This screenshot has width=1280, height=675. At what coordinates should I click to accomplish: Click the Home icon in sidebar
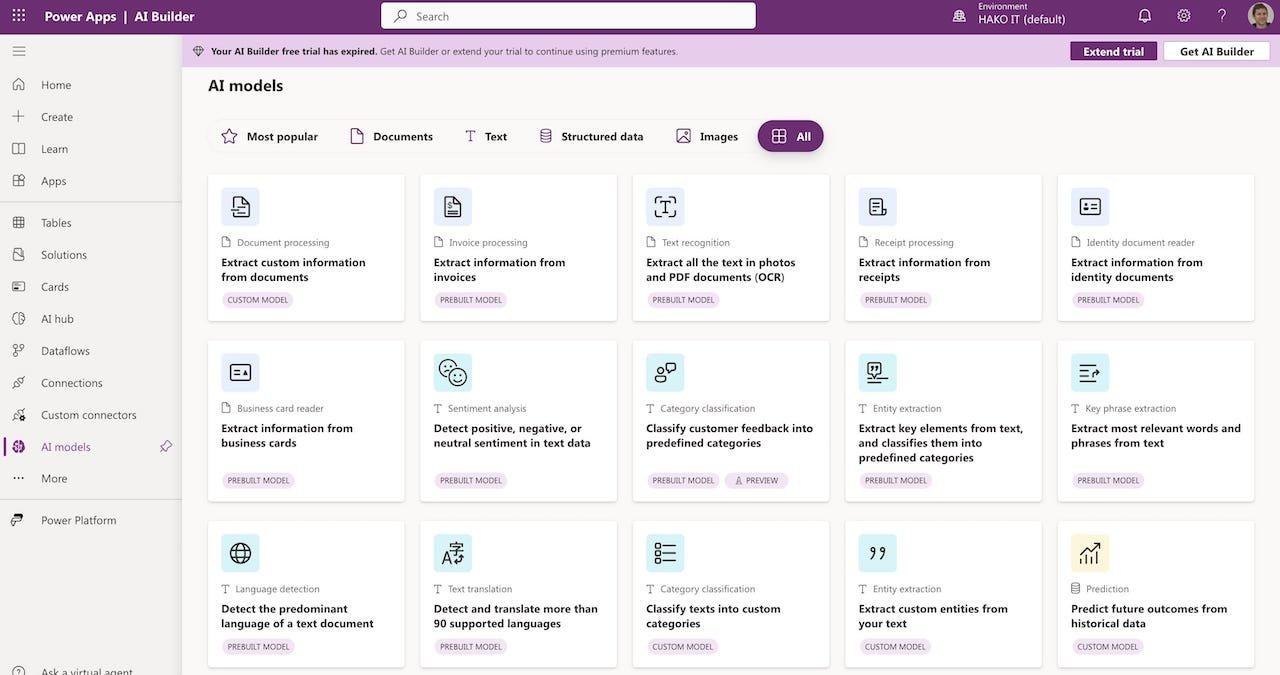coord(19,85)
